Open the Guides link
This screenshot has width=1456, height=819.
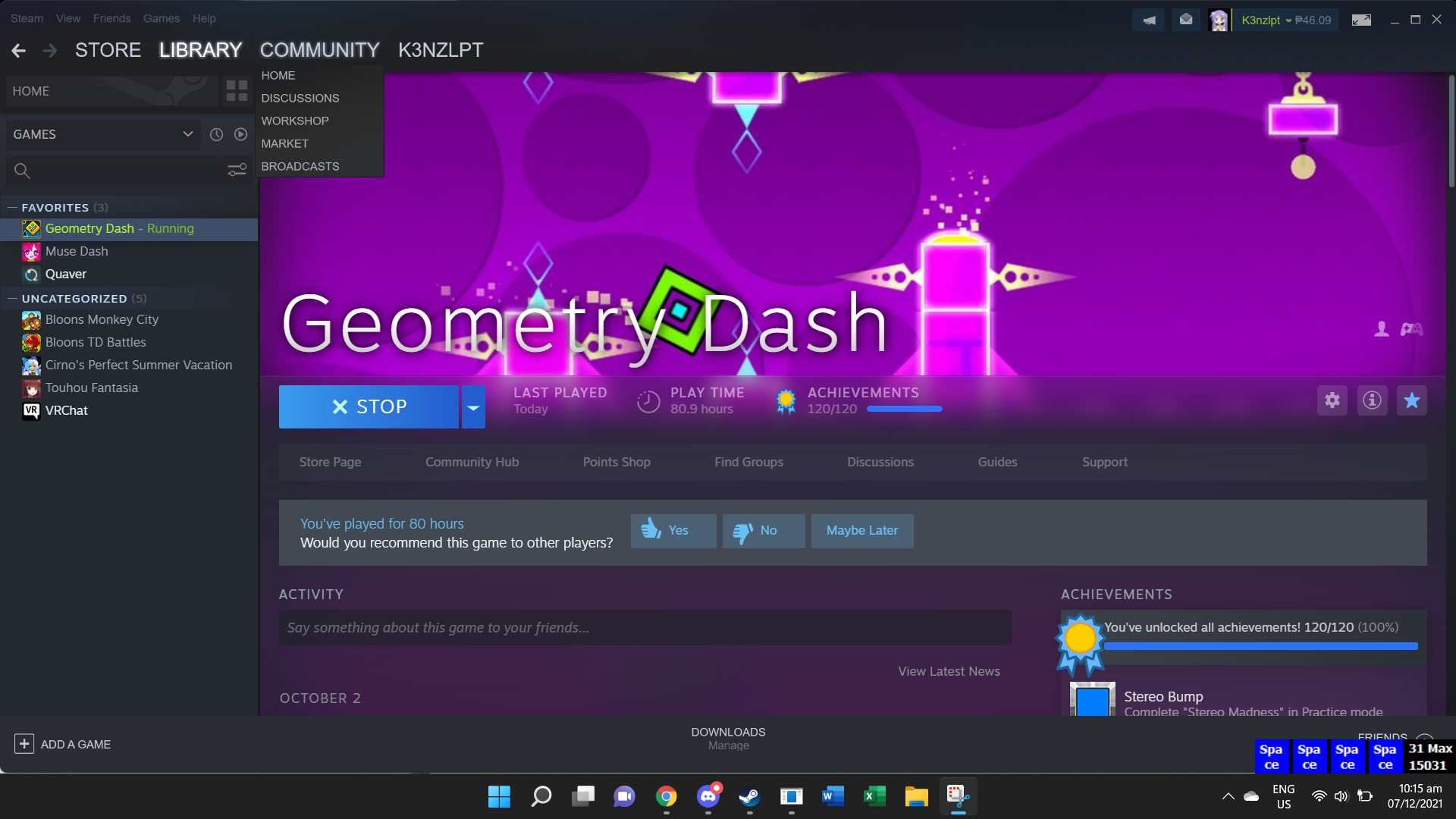997,462
